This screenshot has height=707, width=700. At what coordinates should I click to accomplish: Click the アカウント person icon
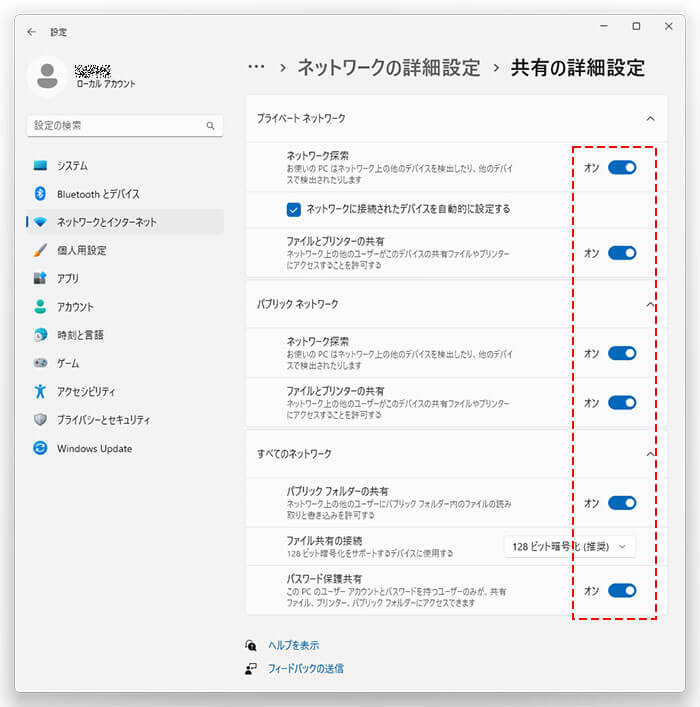40,307
